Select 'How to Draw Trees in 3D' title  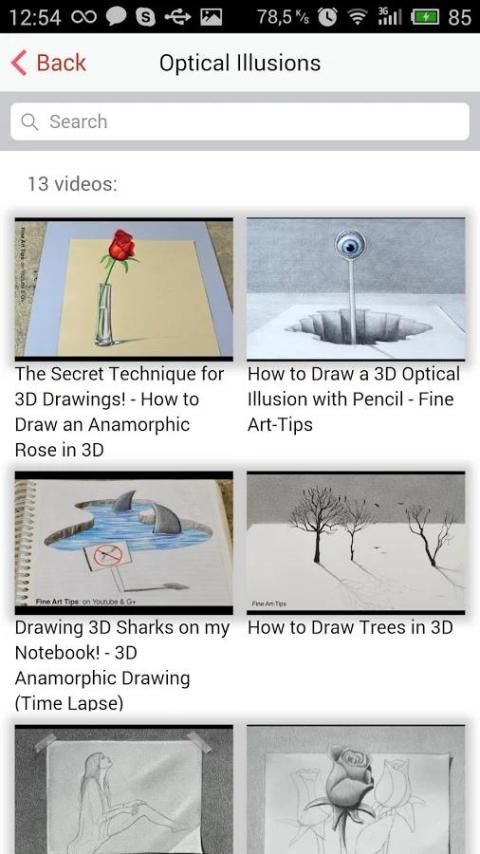tap(350, 627)
